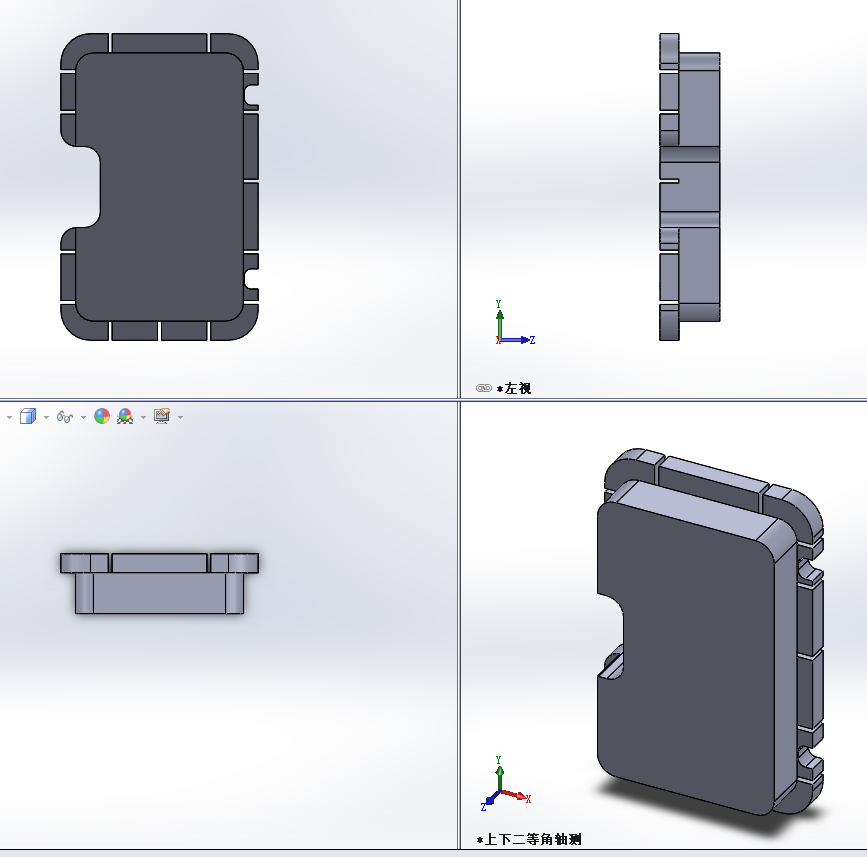Viewport: 867px width, 857px height.
Task: Click the Apply Scene icon
Action: click(125, 416)
